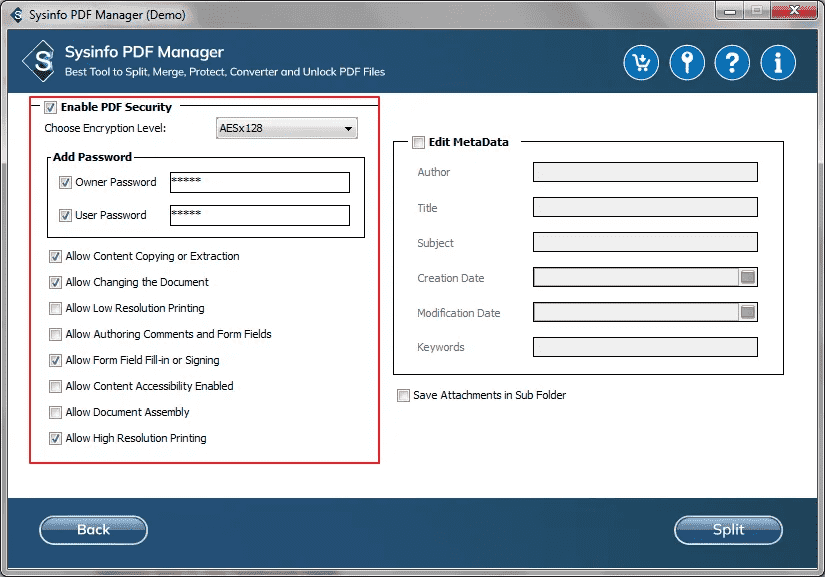Enable Allow Content Accessibility Enabled
Image resolution: width=825 pixels, height=577 pixels.
pos(55,387)
